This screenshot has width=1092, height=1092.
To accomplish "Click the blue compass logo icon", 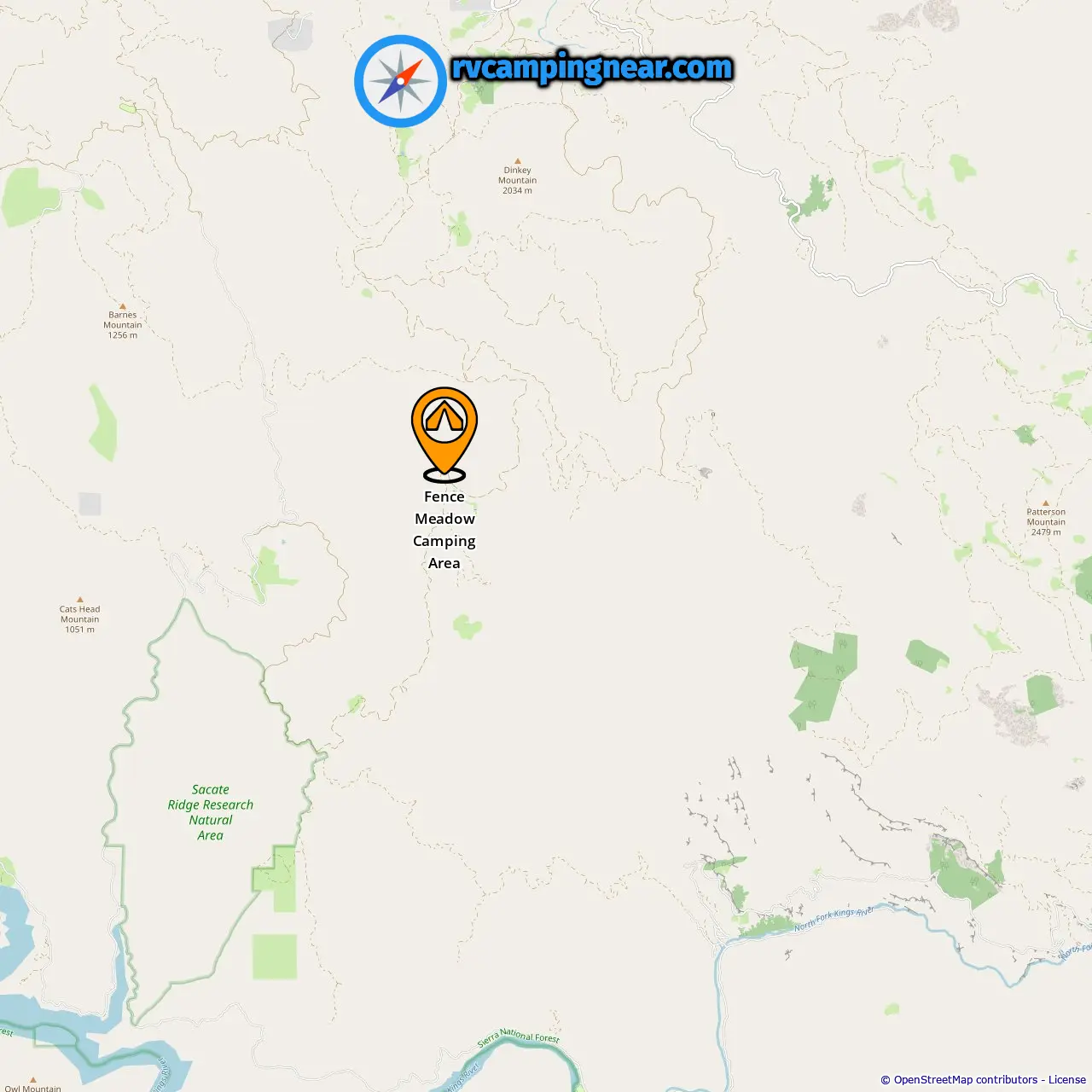I will [x=400, y=81].
